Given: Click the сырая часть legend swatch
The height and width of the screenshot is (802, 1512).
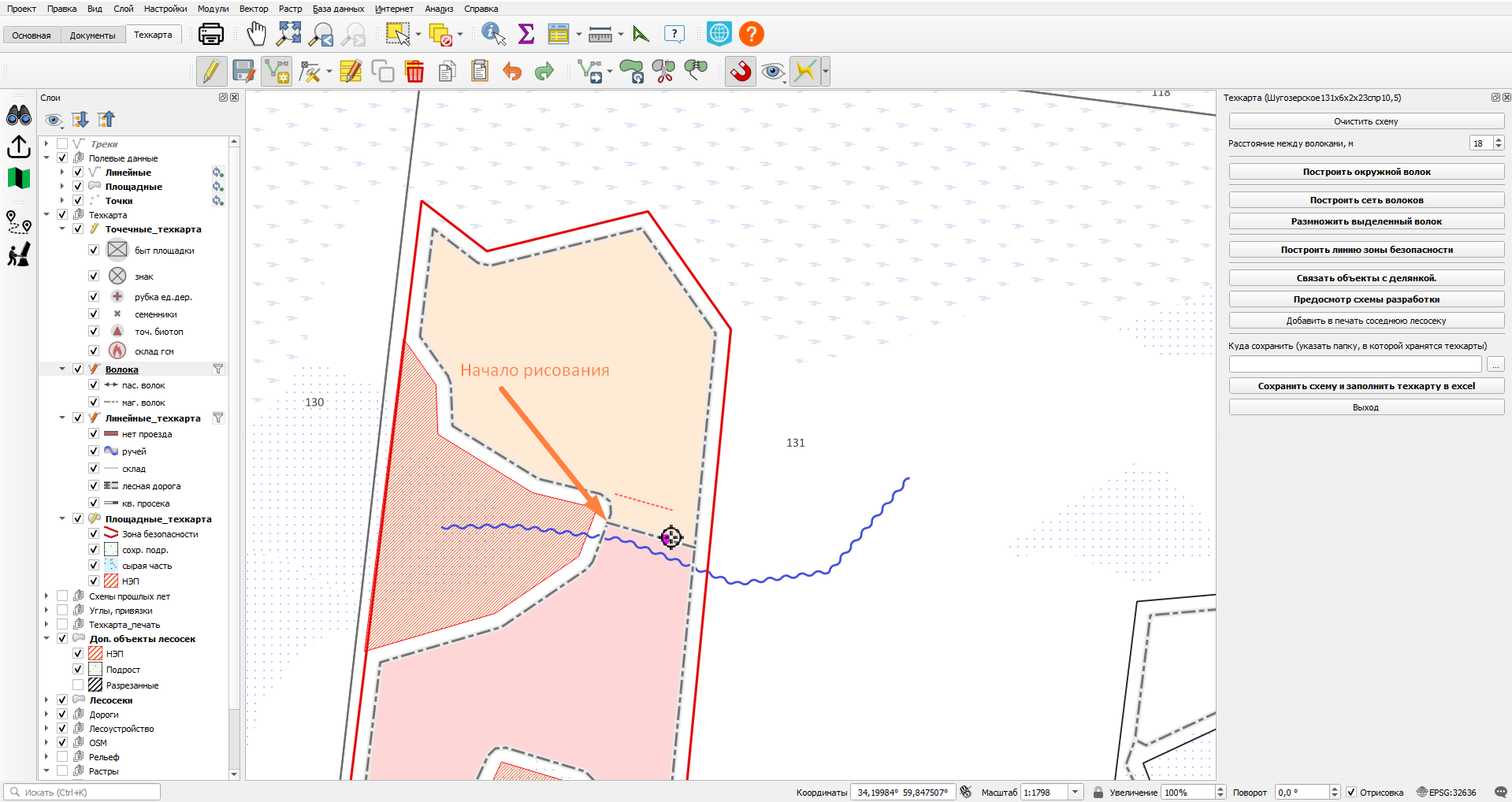Looking at the screenshot, I should pos(111,566).
